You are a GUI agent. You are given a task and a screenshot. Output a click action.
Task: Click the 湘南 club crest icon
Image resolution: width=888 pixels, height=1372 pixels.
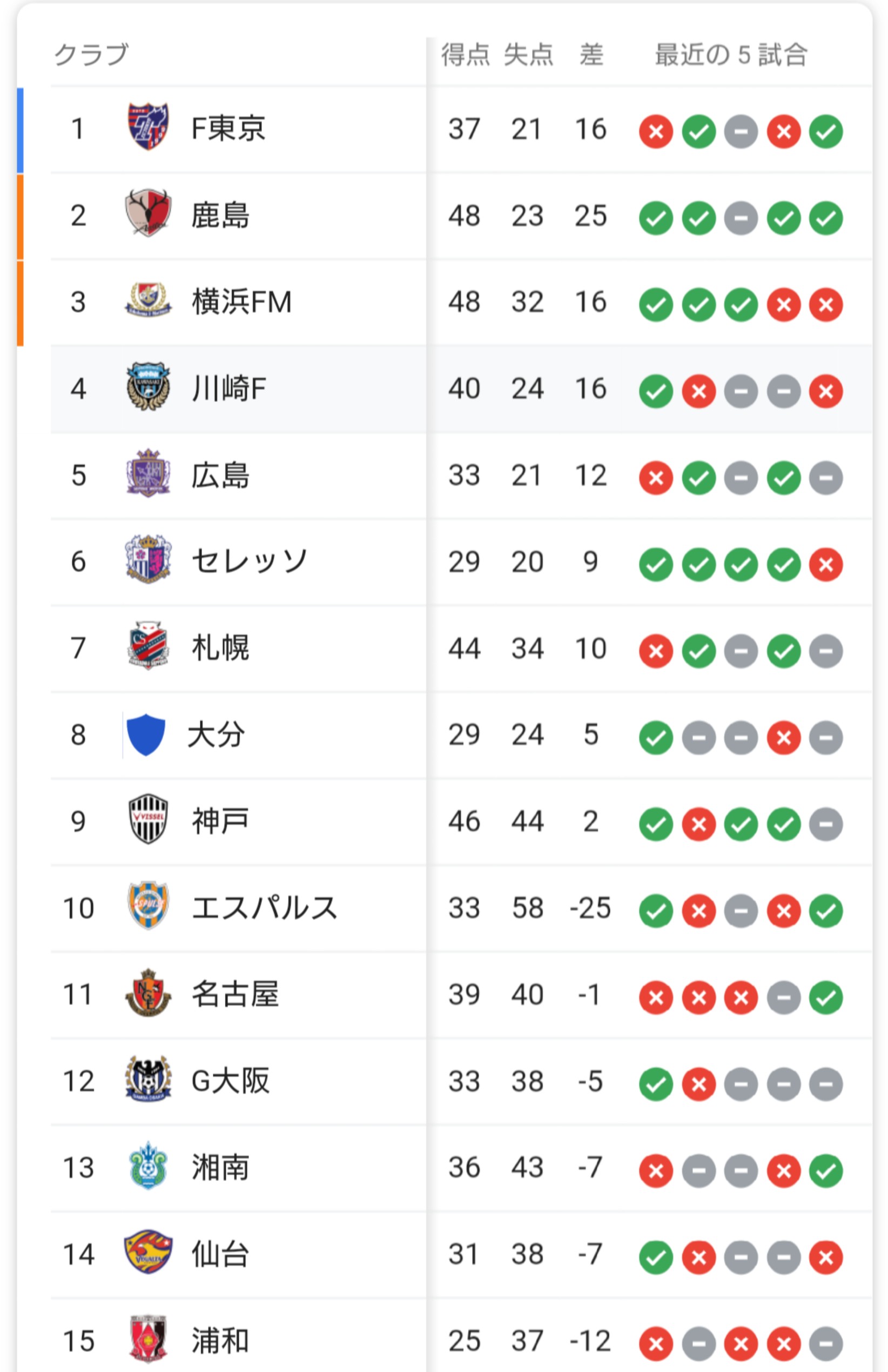(x=148, y=1167)
